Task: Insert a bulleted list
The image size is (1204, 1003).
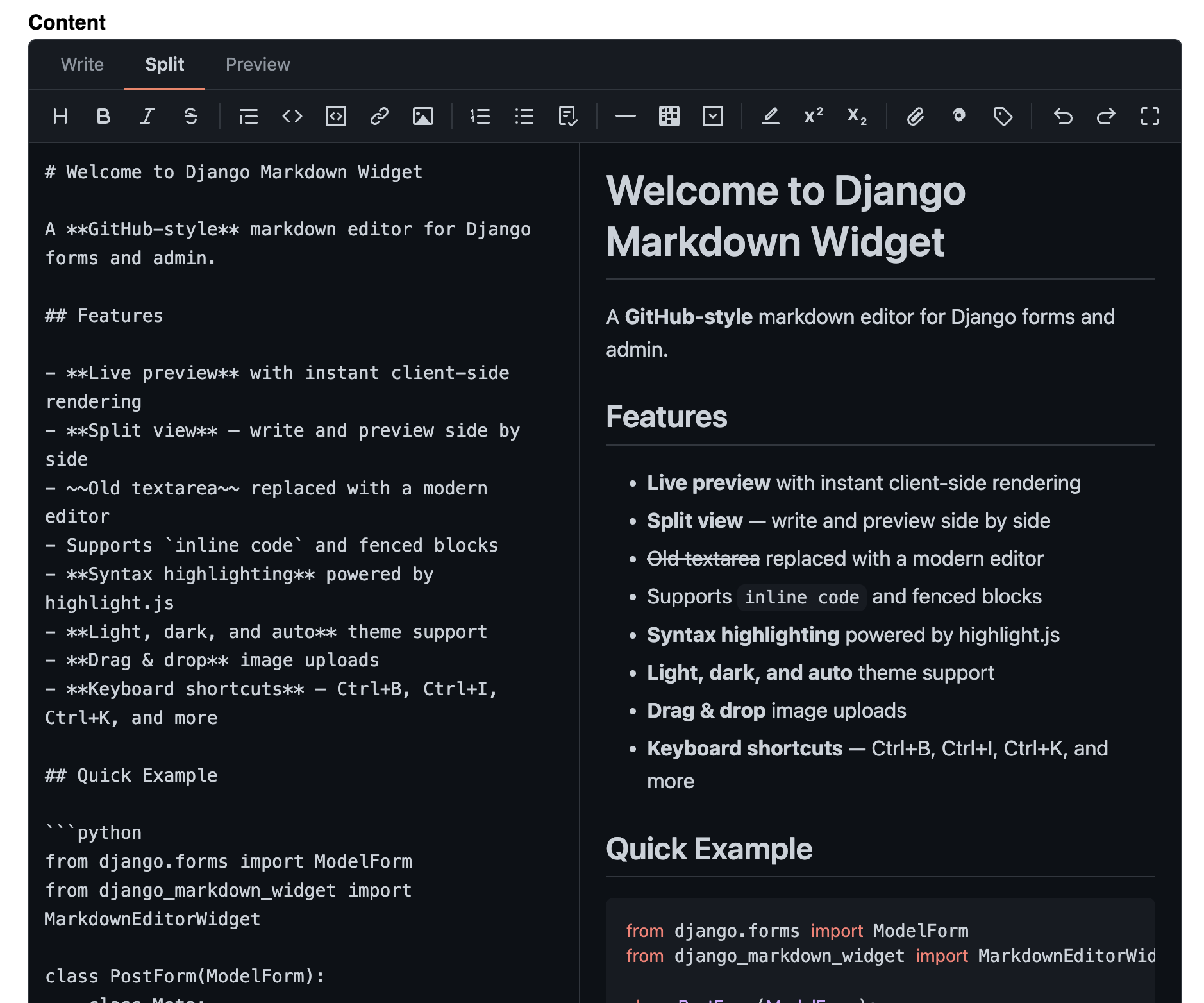Action: tap(524, 117)
